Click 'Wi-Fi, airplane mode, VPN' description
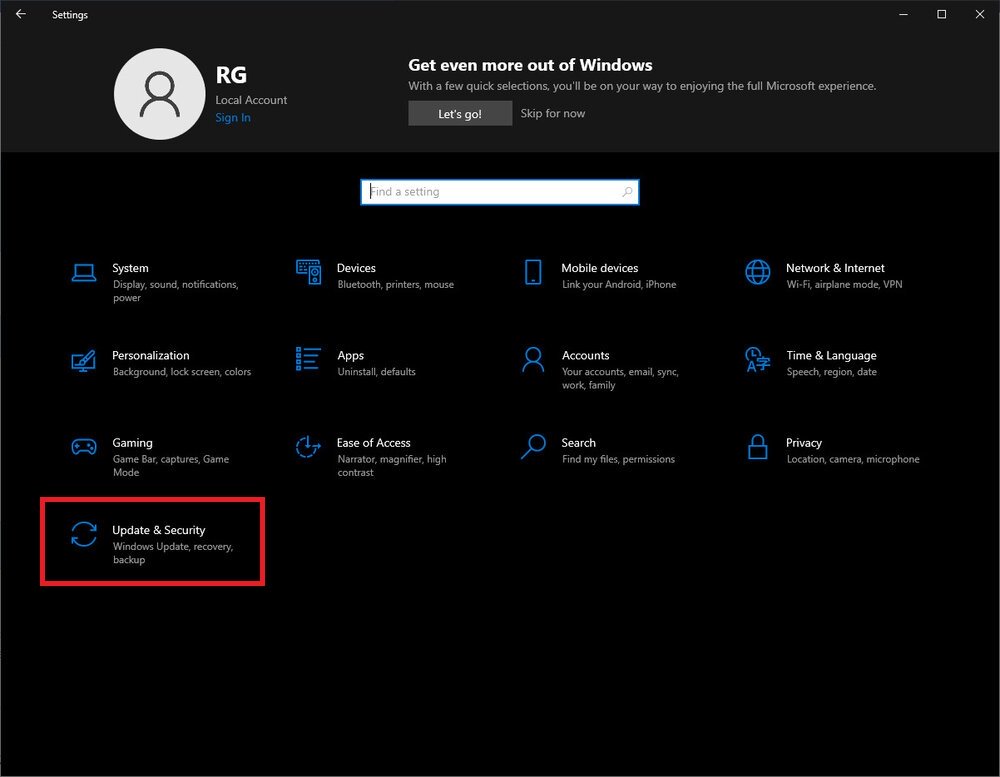 [x=844, y=285]
